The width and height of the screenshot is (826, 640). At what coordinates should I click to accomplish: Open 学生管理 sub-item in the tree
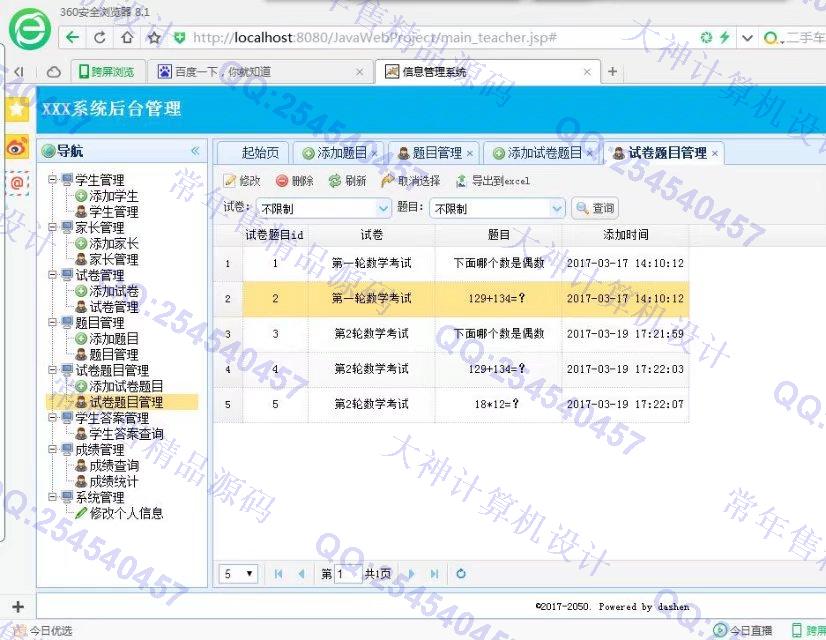click(113, 212)
